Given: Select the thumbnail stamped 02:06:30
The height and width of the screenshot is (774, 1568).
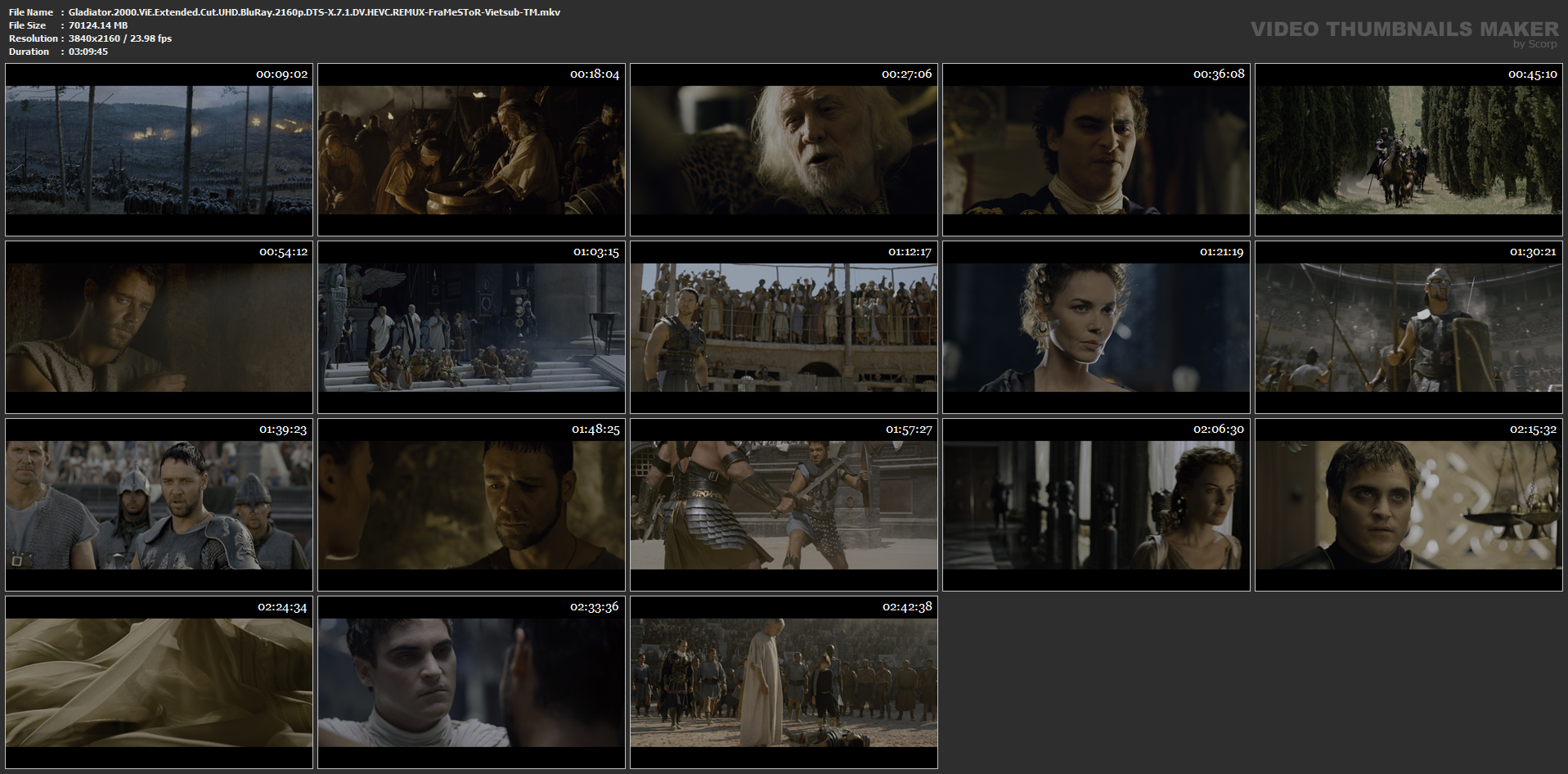Looking at the screenshot, I should click(x=1096, y=505).
